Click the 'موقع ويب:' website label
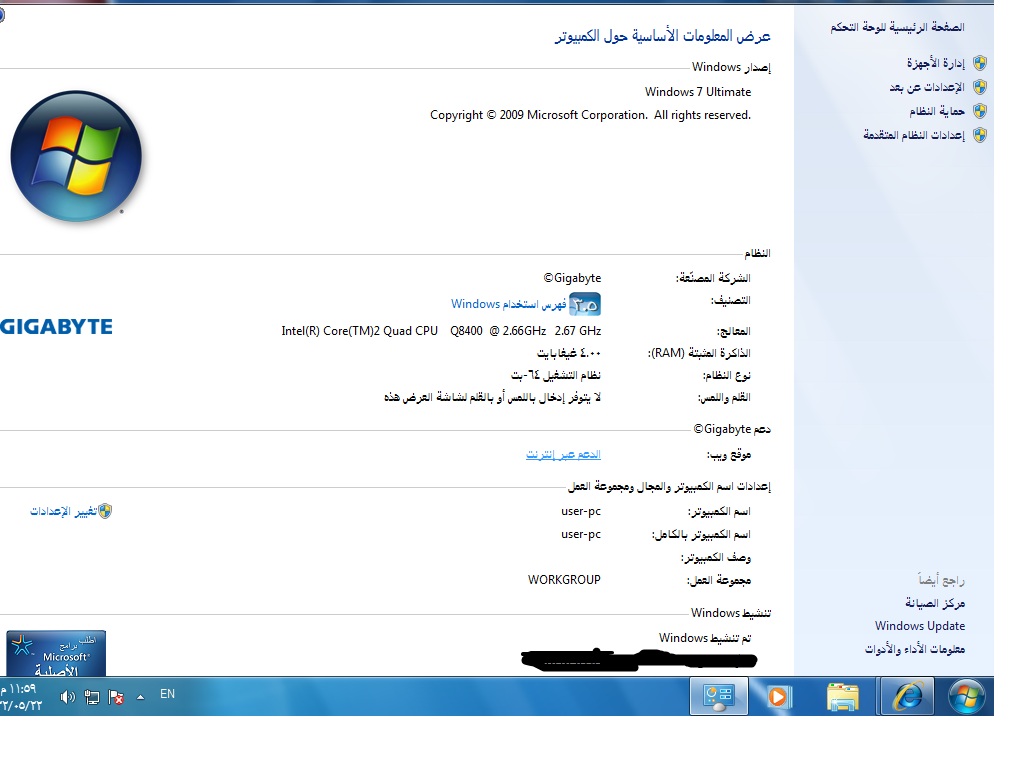 (x=729, y=455)
